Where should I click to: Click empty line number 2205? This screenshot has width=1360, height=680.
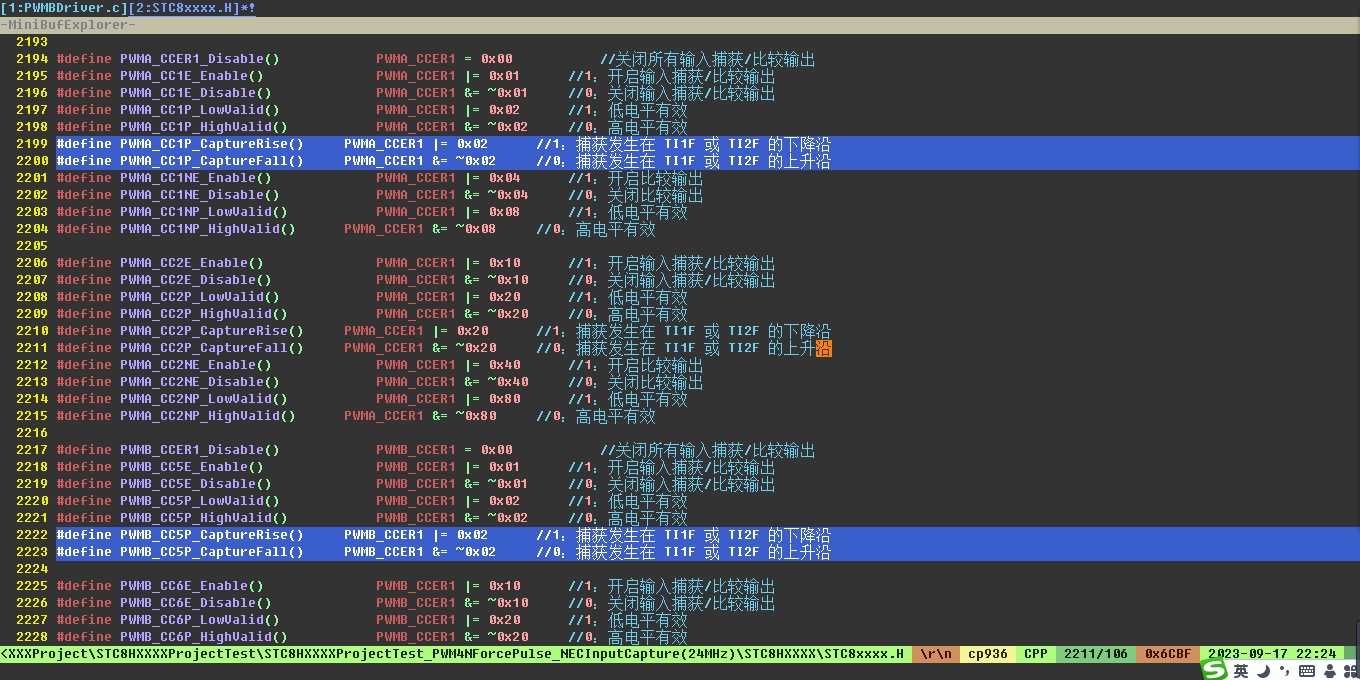[32, 246]
